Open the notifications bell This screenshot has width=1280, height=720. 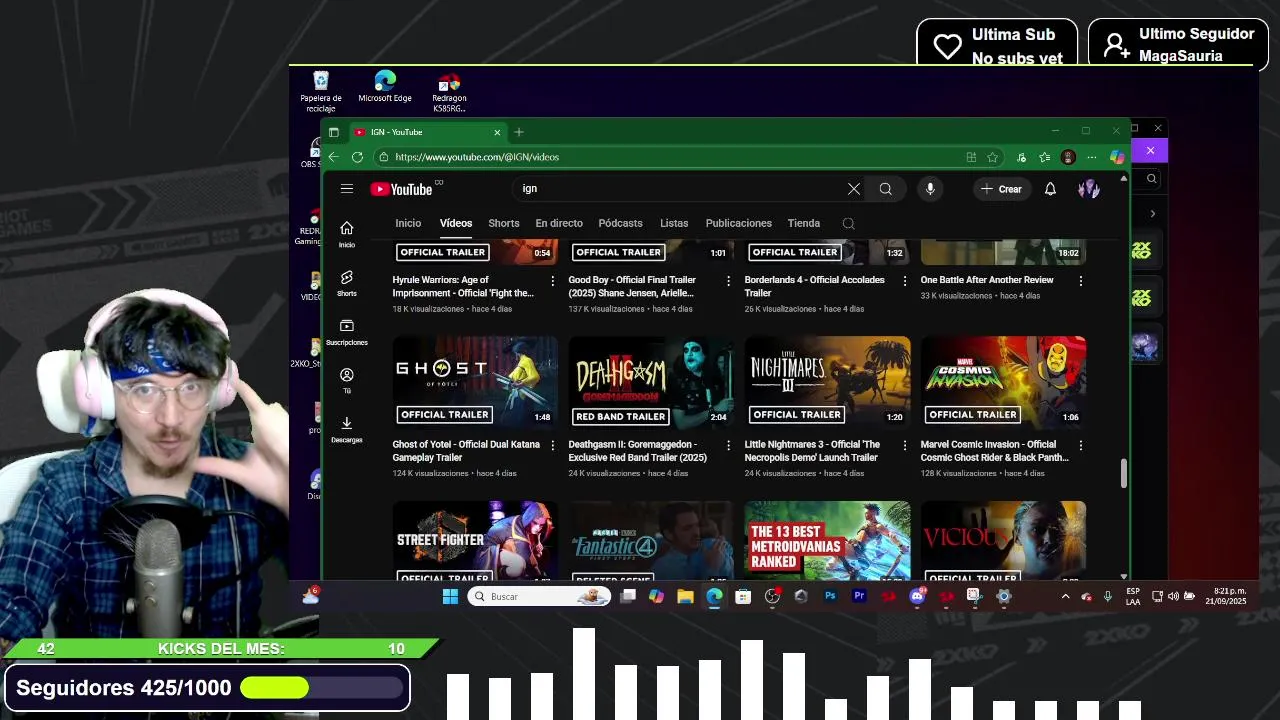pos(1050,189)
